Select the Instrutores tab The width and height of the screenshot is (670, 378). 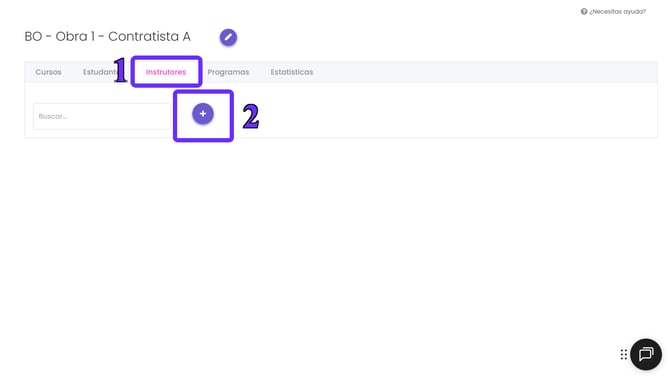click(166, 72)
